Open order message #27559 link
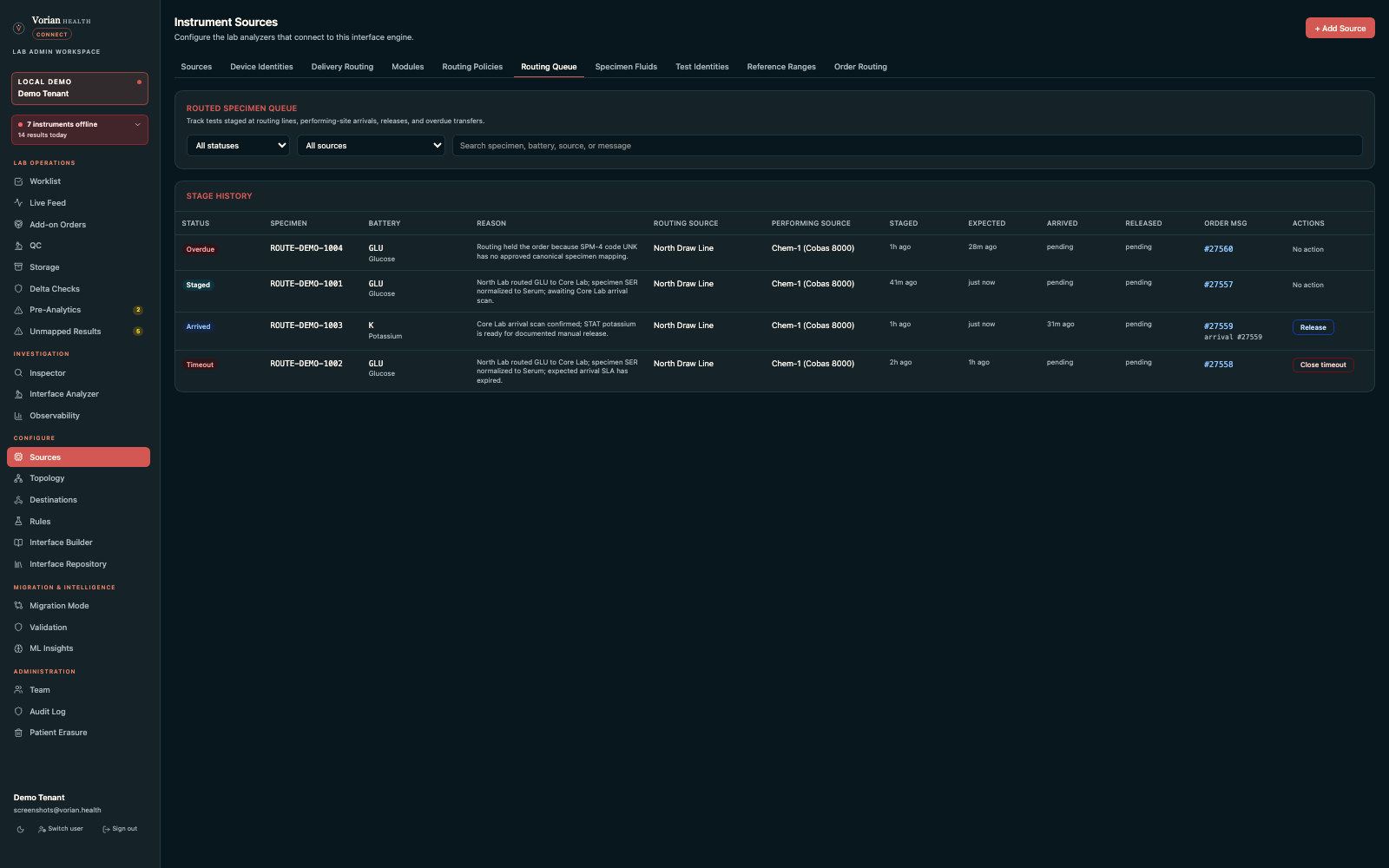1389x868 pixels. pos(1218,326)
